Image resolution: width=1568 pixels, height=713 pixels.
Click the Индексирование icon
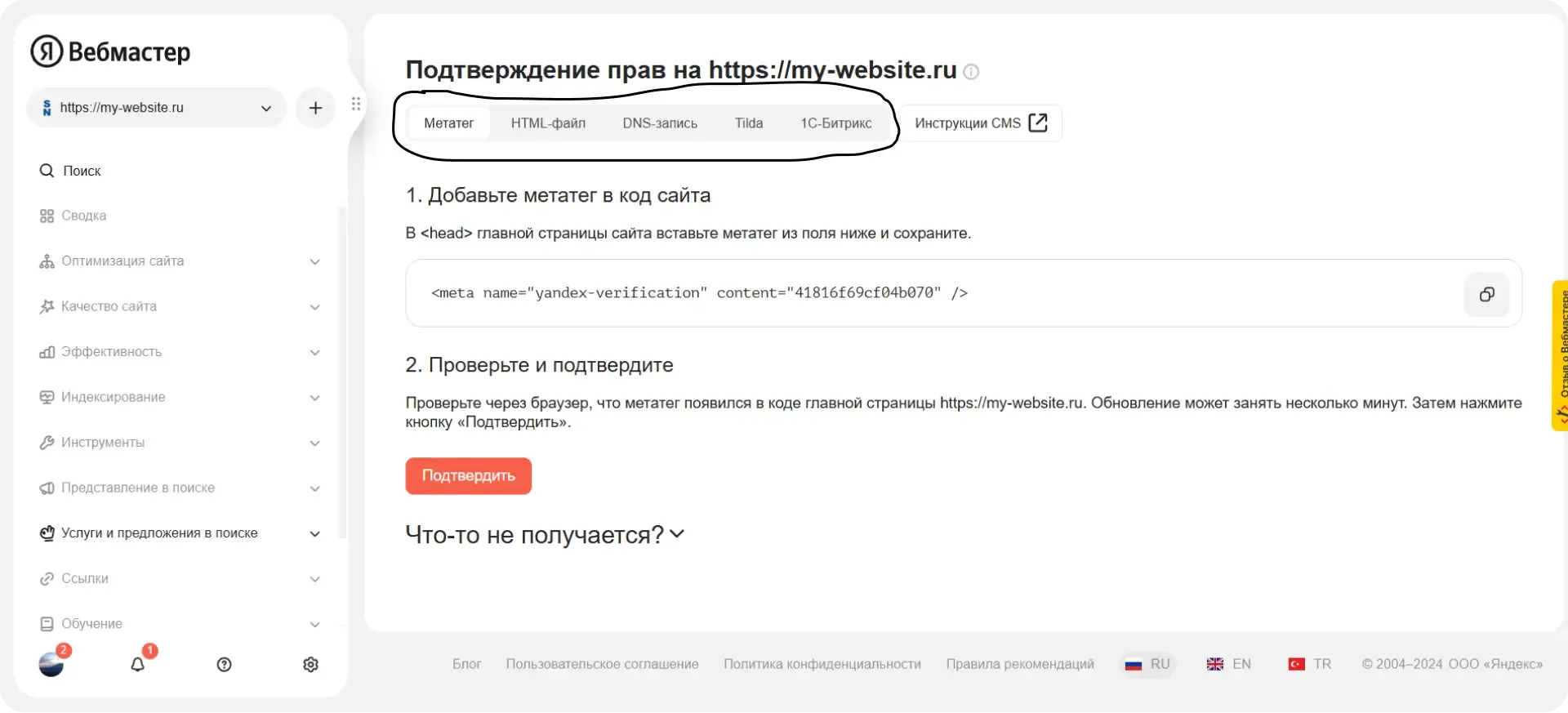47,397
